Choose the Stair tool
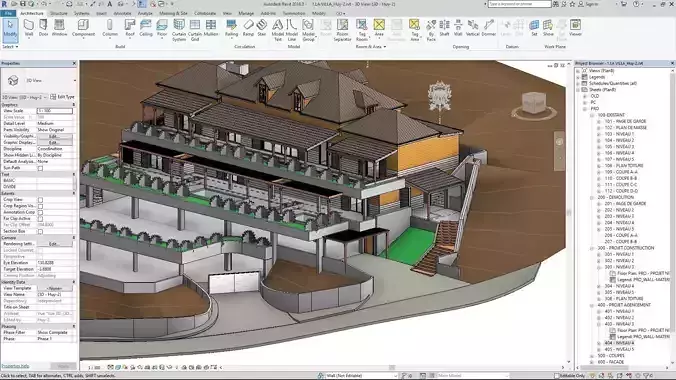The height and width of the screenshot is (380, 676). (x=262, y=28)
